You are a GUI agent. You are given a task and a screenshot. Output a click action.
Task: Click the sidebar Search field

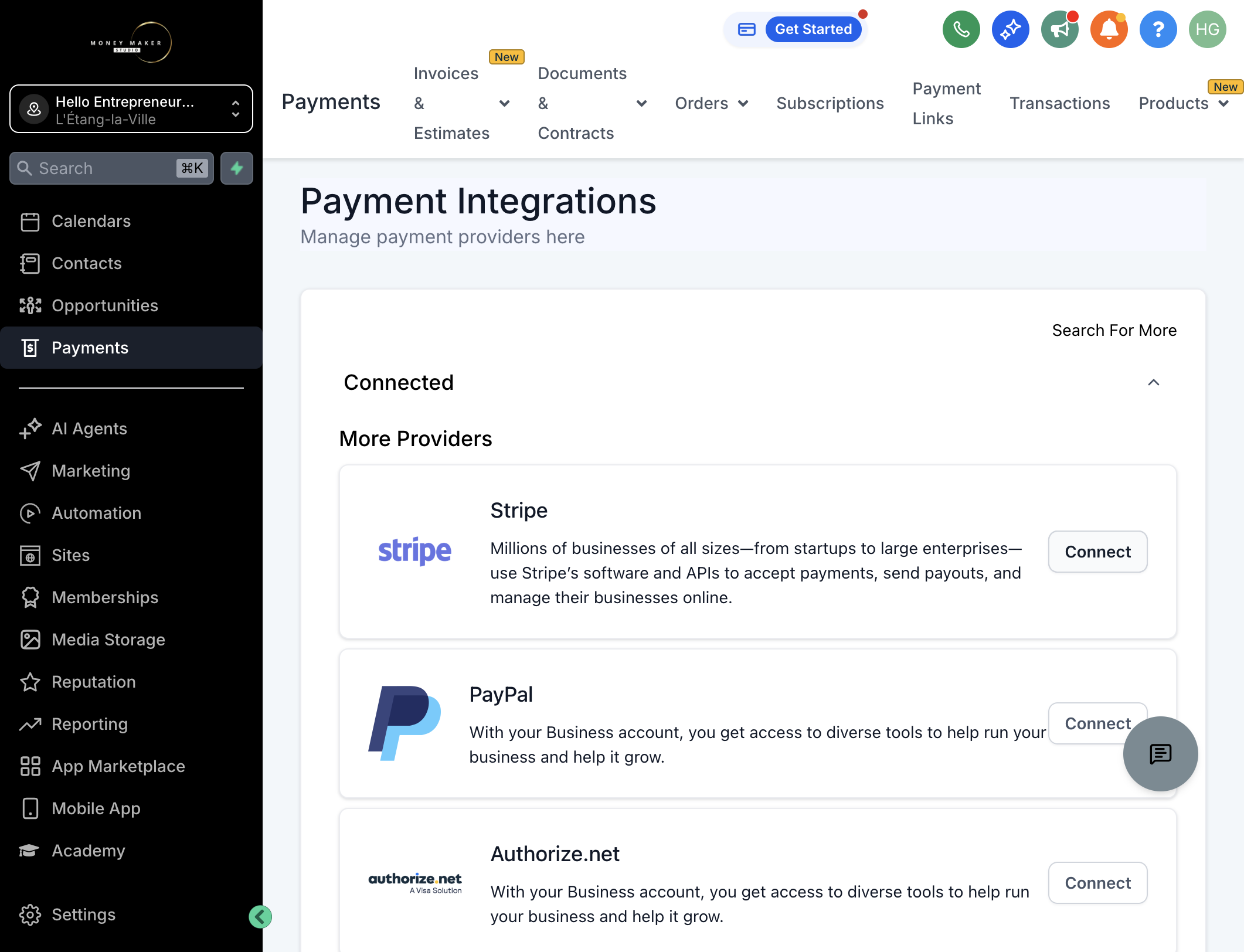click(x=111, y=168)
